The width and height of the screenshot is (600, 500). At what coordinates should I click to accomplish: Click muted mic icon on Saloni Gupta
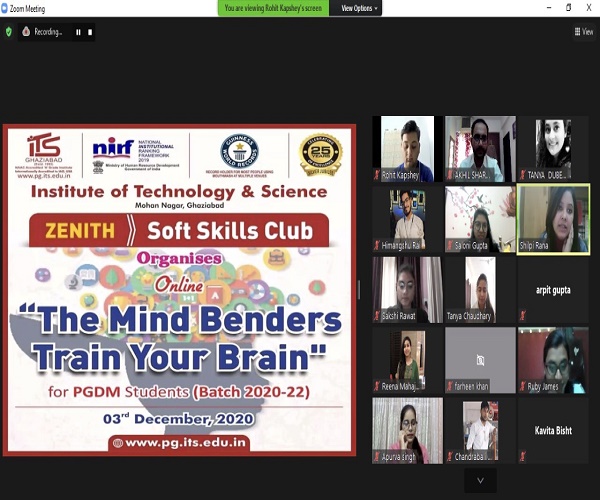click(x=450, y=245)
